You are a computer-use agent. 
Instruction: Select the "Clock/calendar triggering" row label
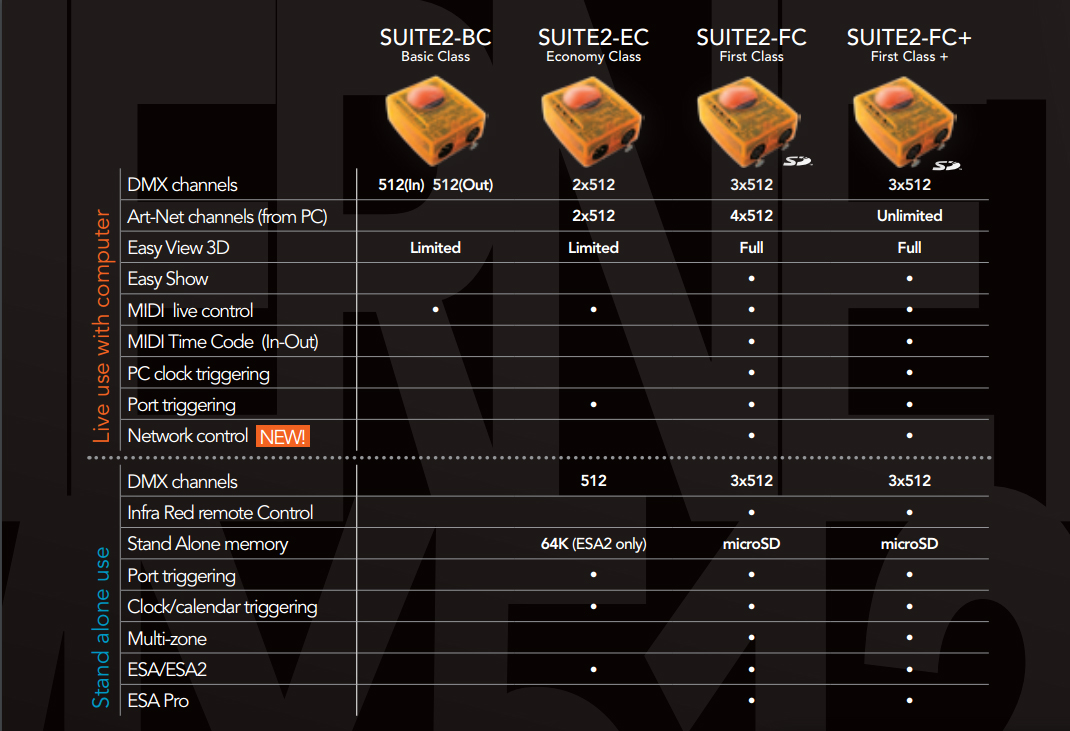click(x=222, y=607)
